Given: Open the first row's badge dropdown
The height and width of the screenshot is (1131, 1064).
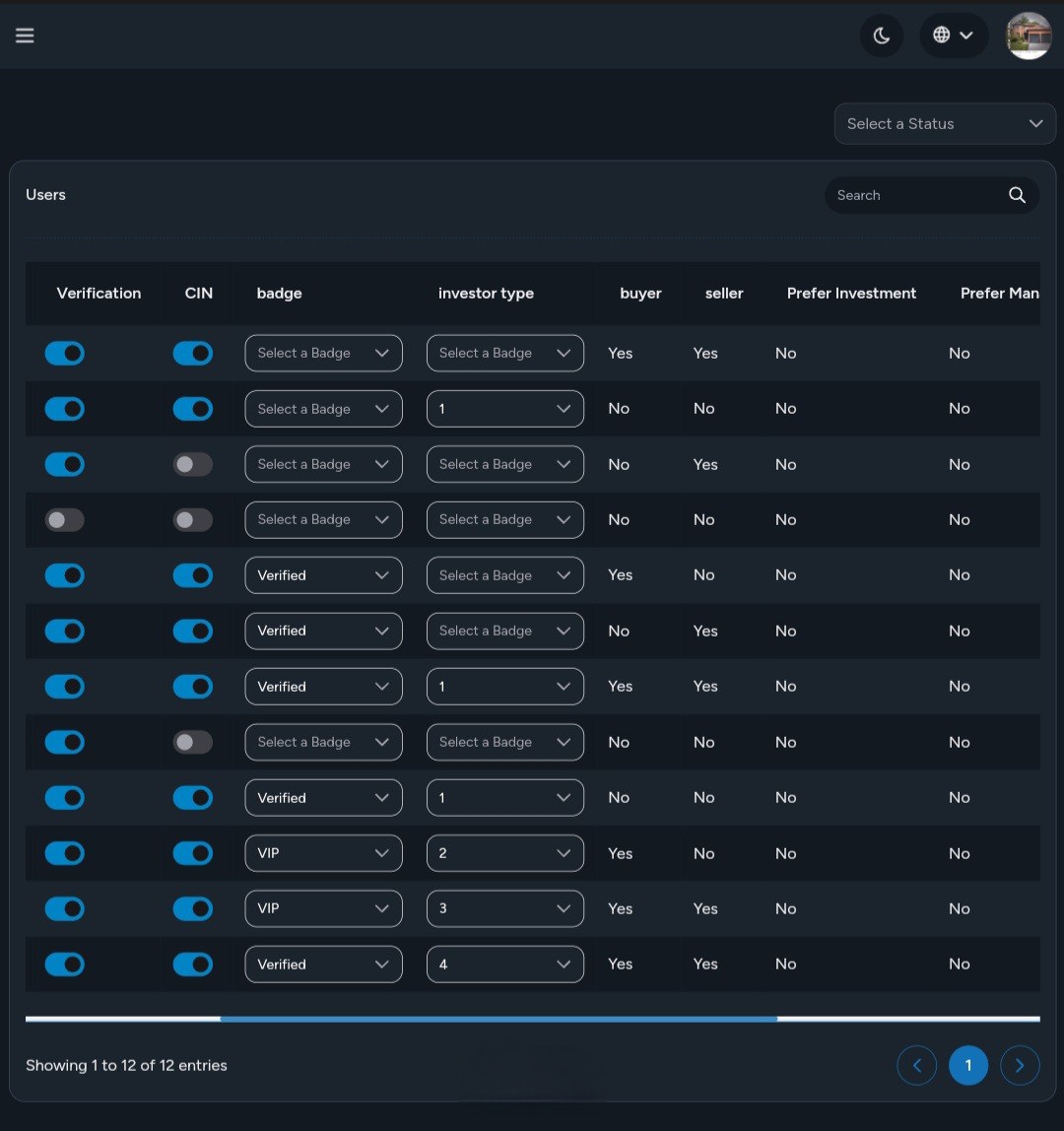Looking at the screenshot, I should point(323,354).
